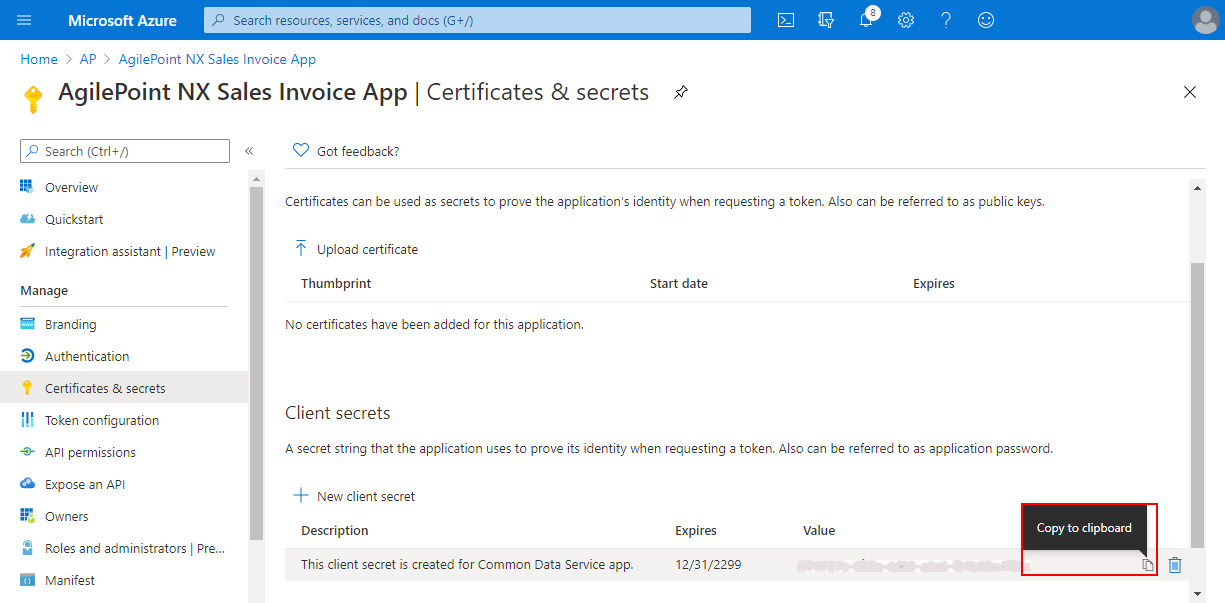Click the Upload certificate arrow icon
The height and width of the screenshot is (603, 1225).
point(300,249)
